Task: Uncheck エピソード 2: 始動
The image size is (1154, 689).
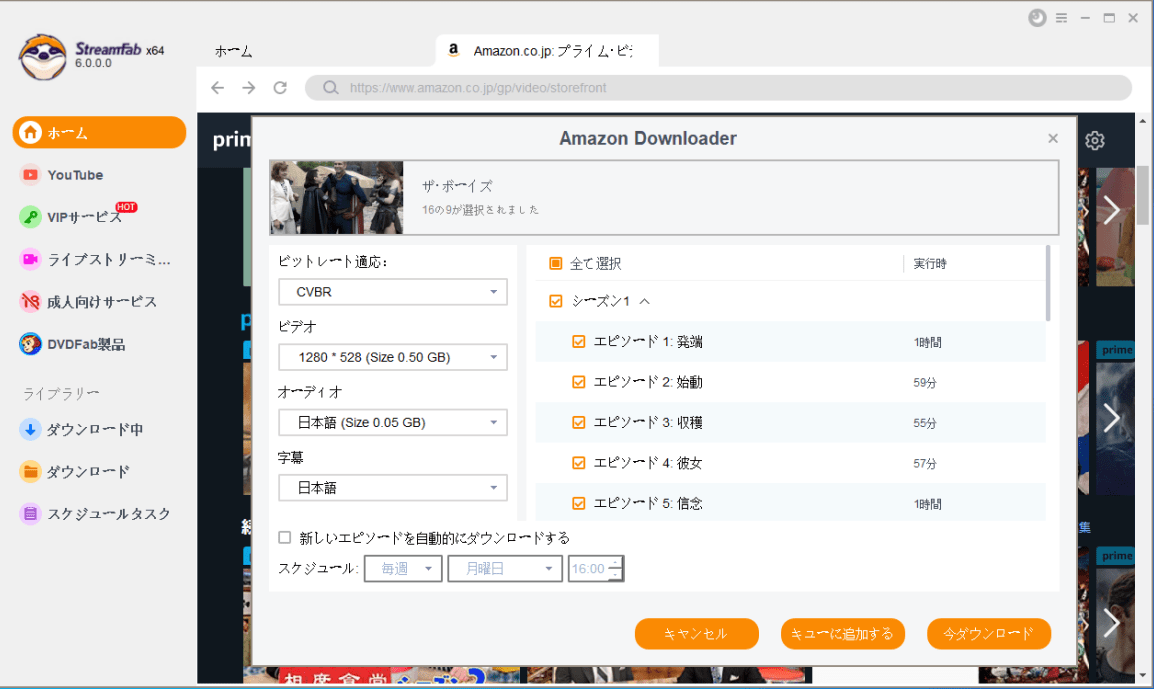Action: click(578, 382)
